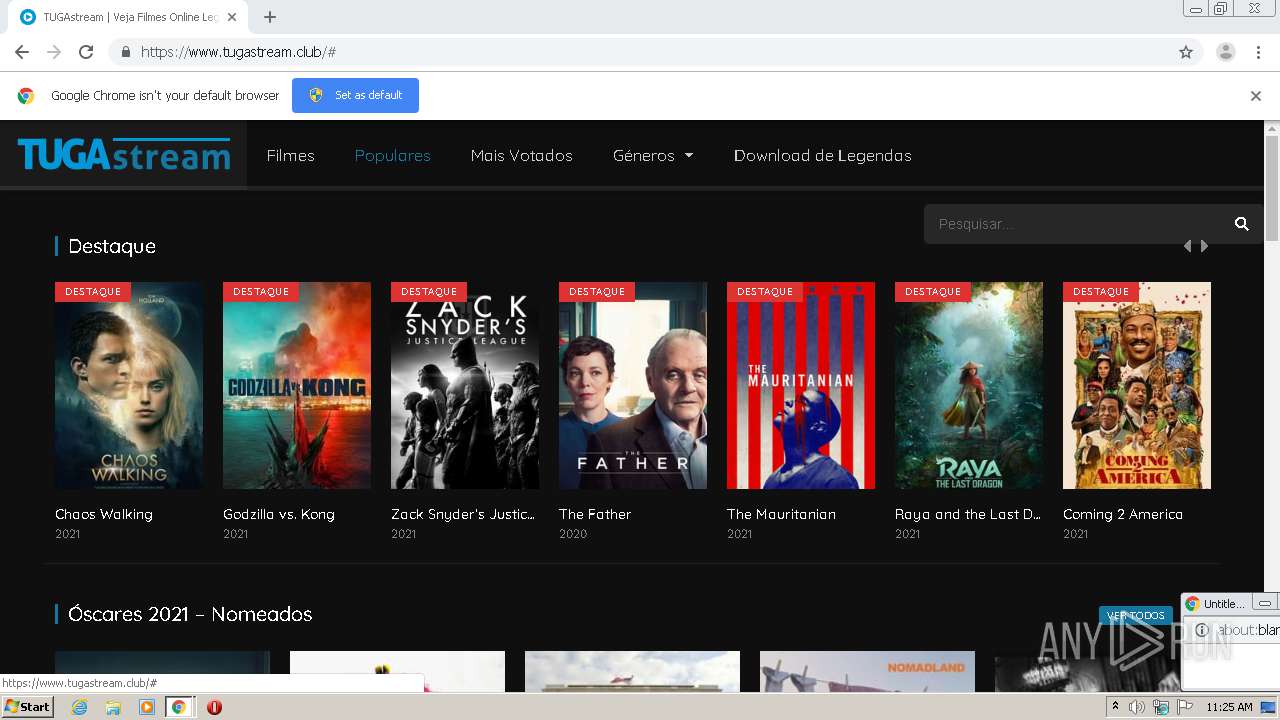Click the Pesquisar search field

tap(1075, 224)
